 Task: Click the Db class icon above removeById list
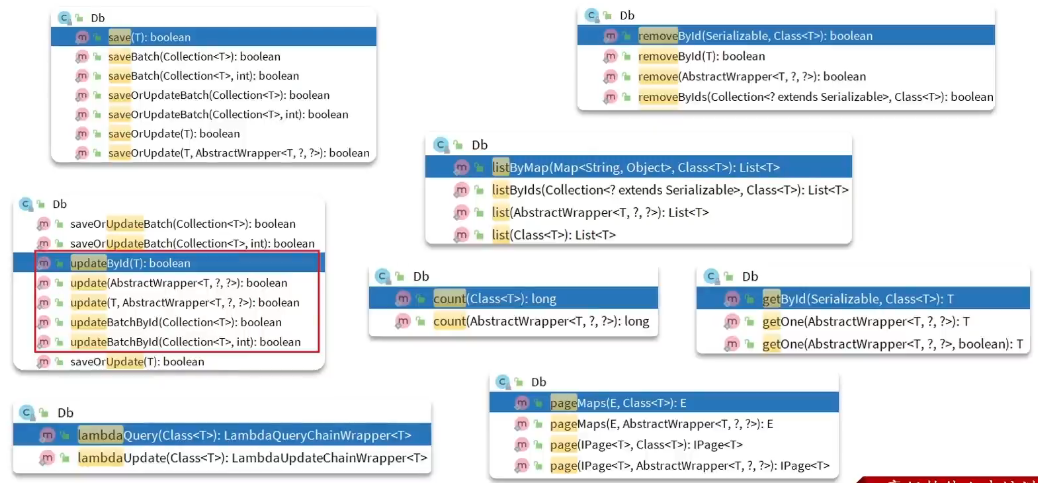[592, 15]
